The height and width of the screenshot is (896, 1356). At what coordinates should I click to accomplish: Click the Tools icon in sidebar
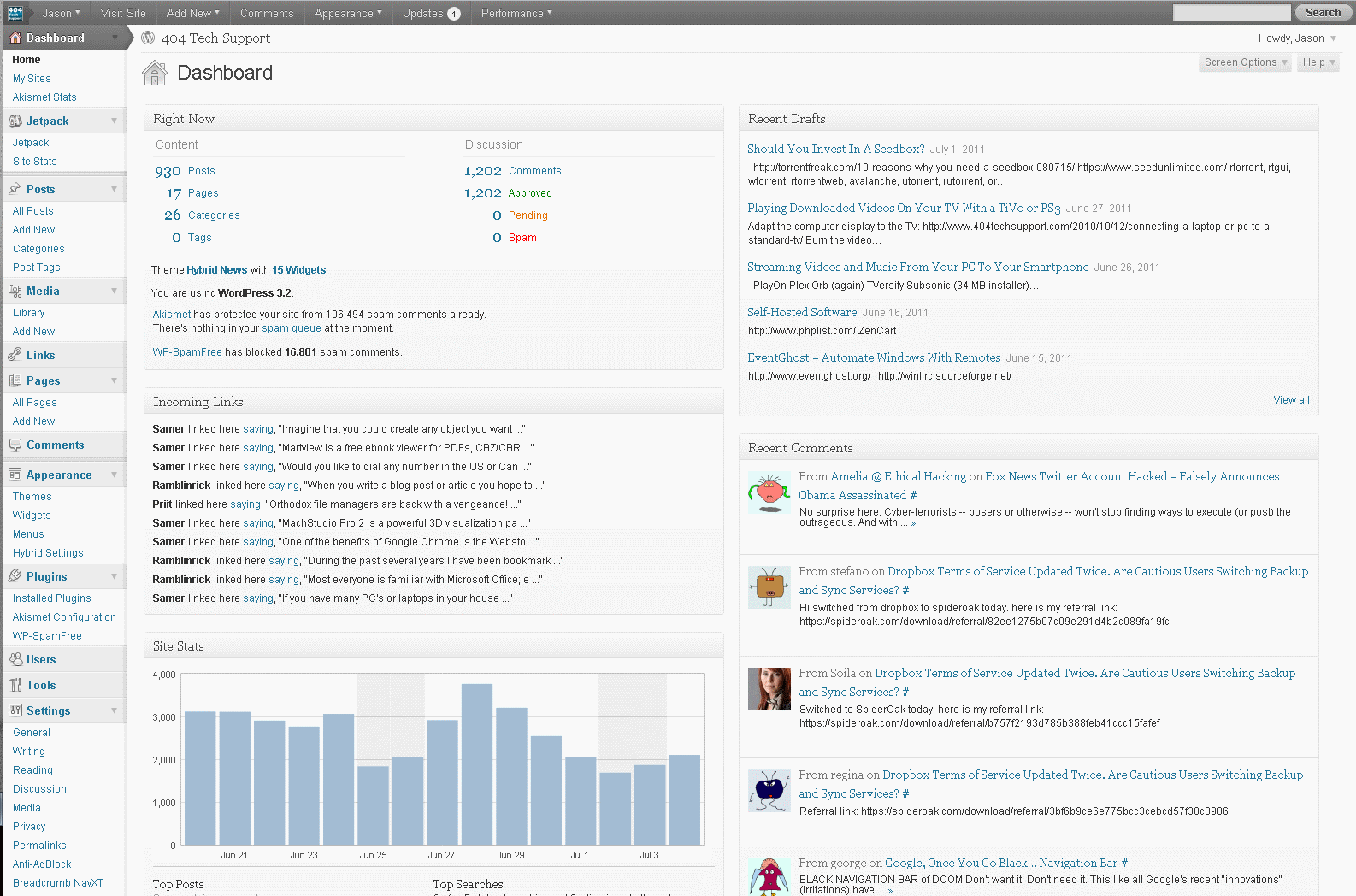tap(15, 685)
